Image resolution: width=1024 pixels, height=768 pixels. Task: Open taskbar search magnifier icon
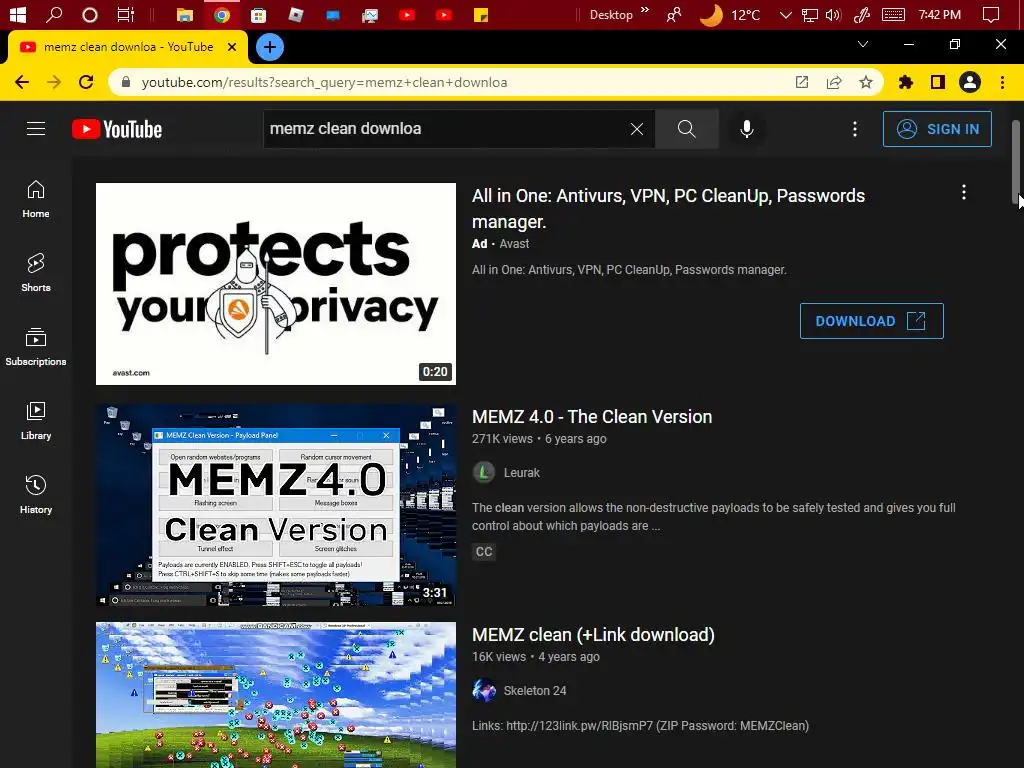click(x=54, y=14)
